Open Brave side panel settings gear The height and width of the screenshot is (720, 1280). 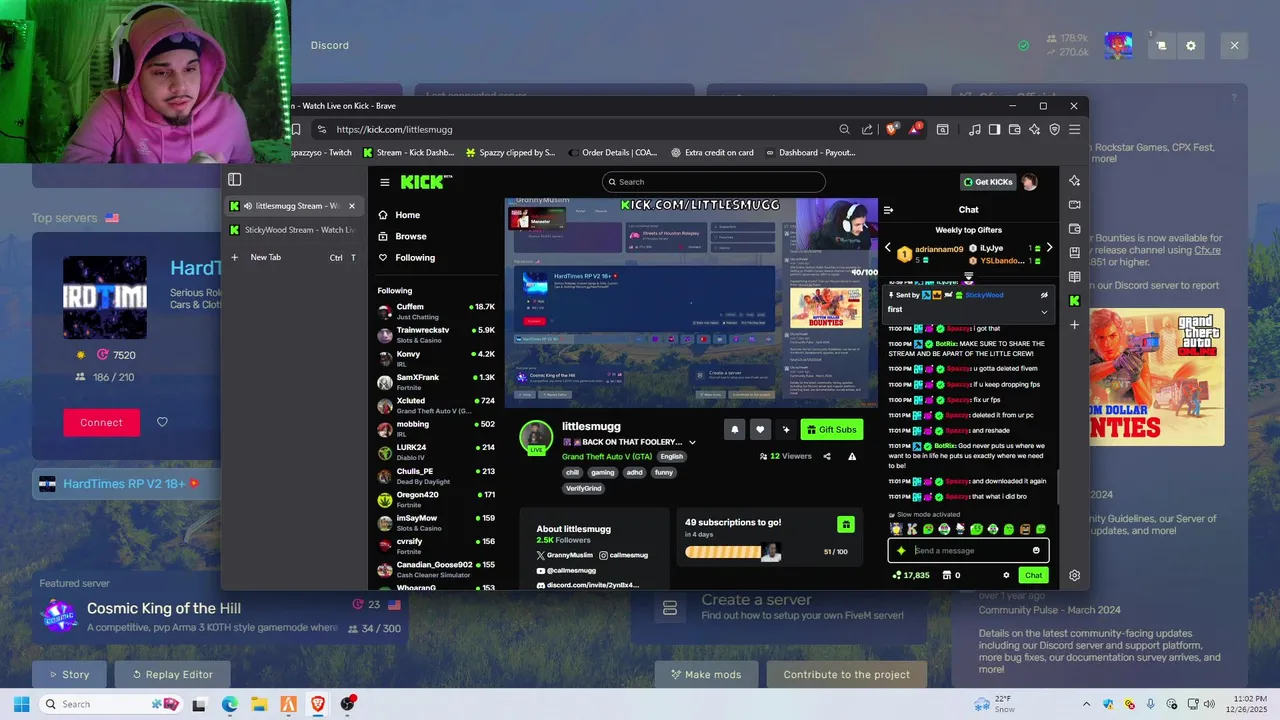coord(1074,575)
